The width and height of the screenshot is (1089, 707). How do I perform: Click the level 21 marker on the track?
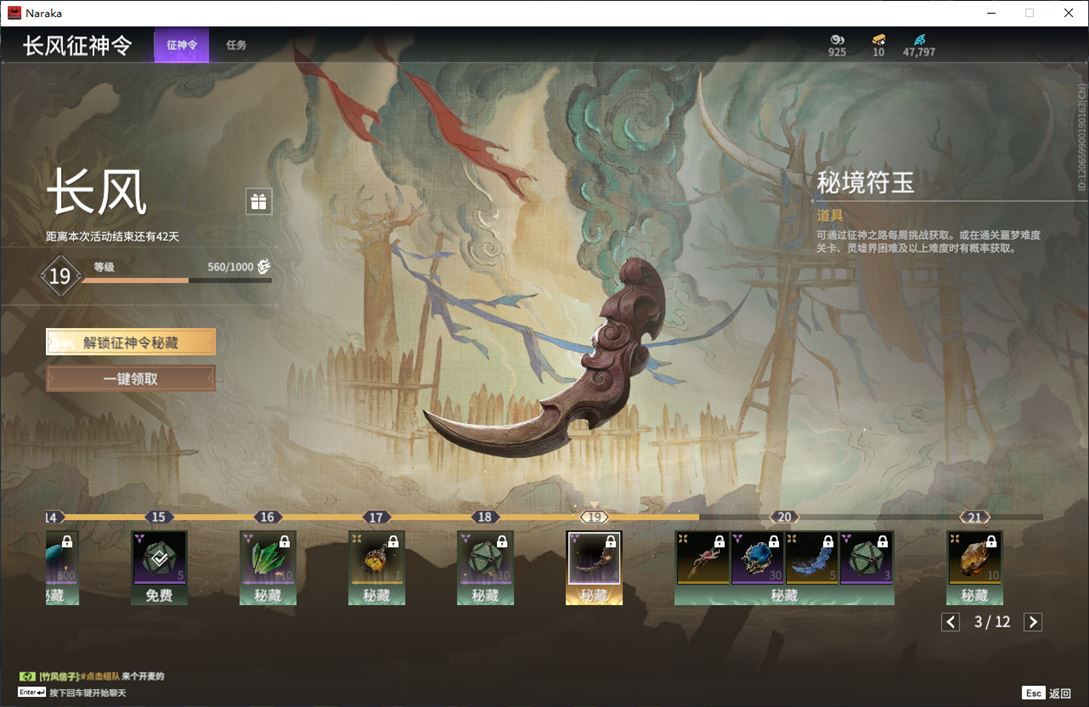[974, 517]
